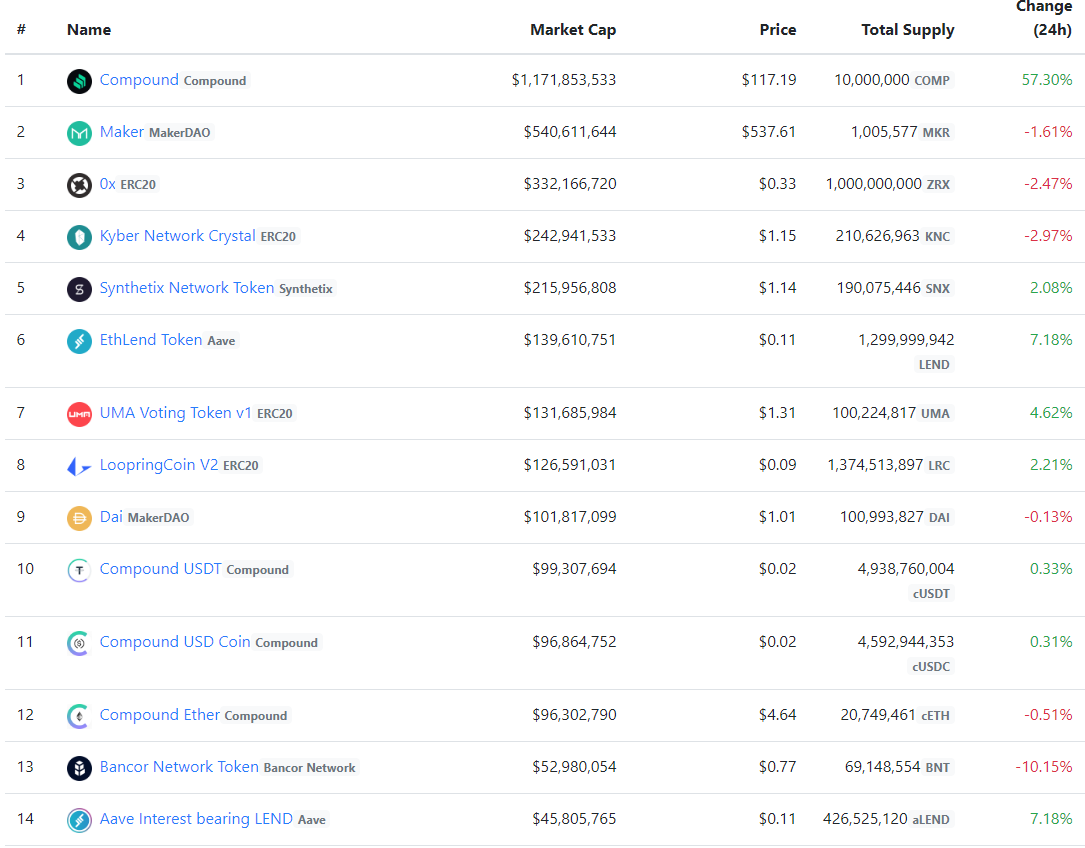The width and height of the screenshot is (1085, 848).
Task: Click the LoopringCoin V2 blue arrow icon
Action: point(80,466)
